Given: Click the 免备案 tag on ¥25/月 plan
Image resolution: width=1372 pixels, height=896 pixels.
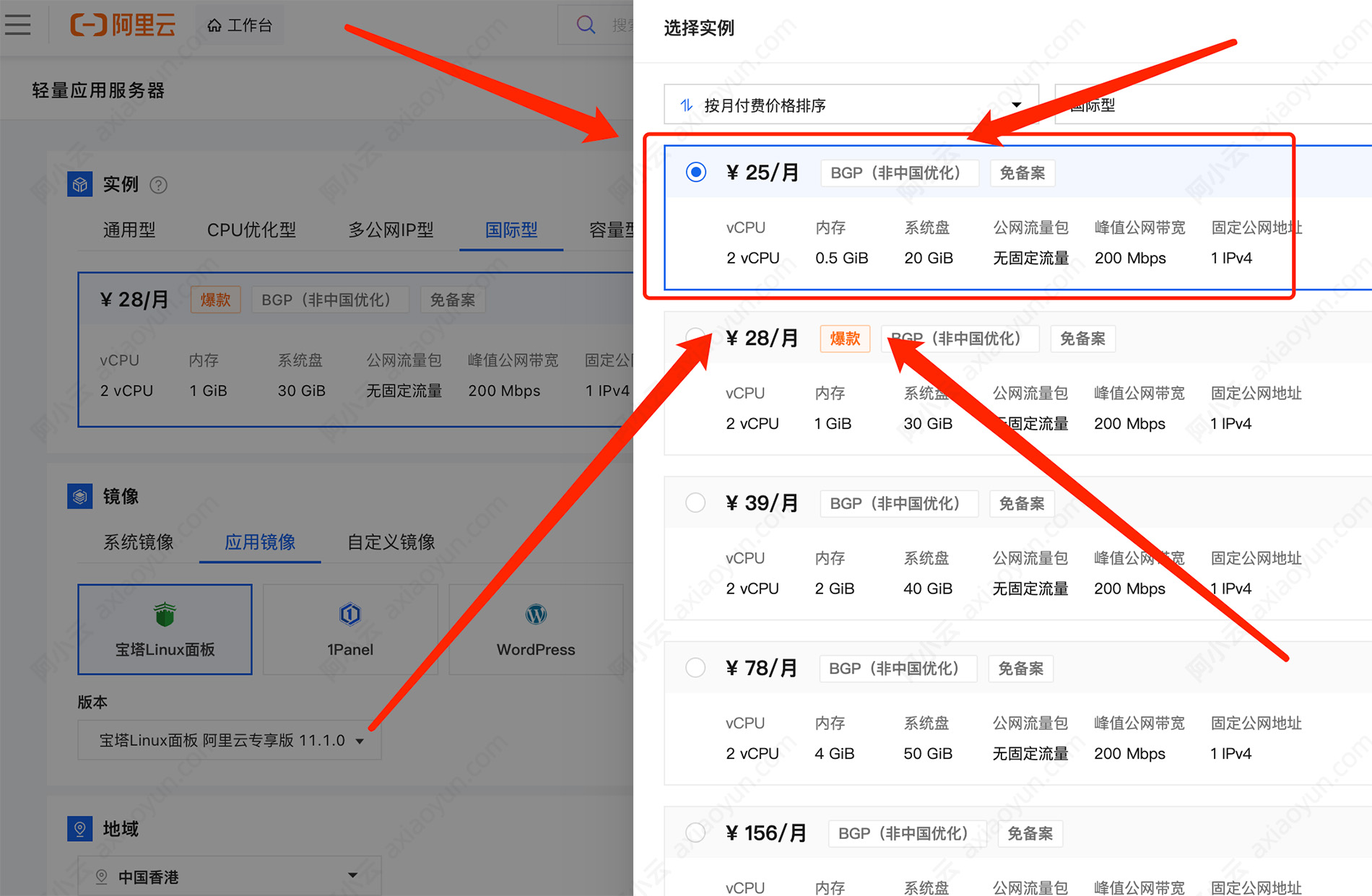Looking at the screenshot, I should click(1022, 173).
